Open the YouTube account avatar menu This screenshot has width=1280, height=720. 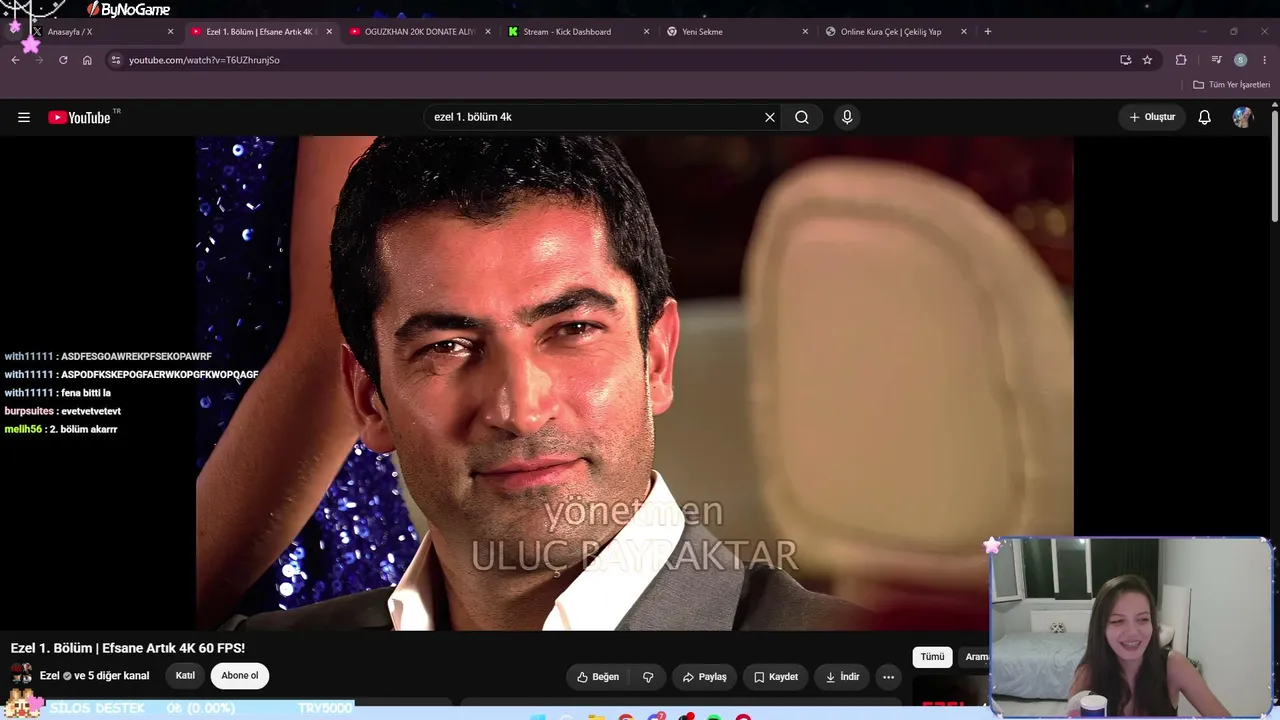[1243, 117]
